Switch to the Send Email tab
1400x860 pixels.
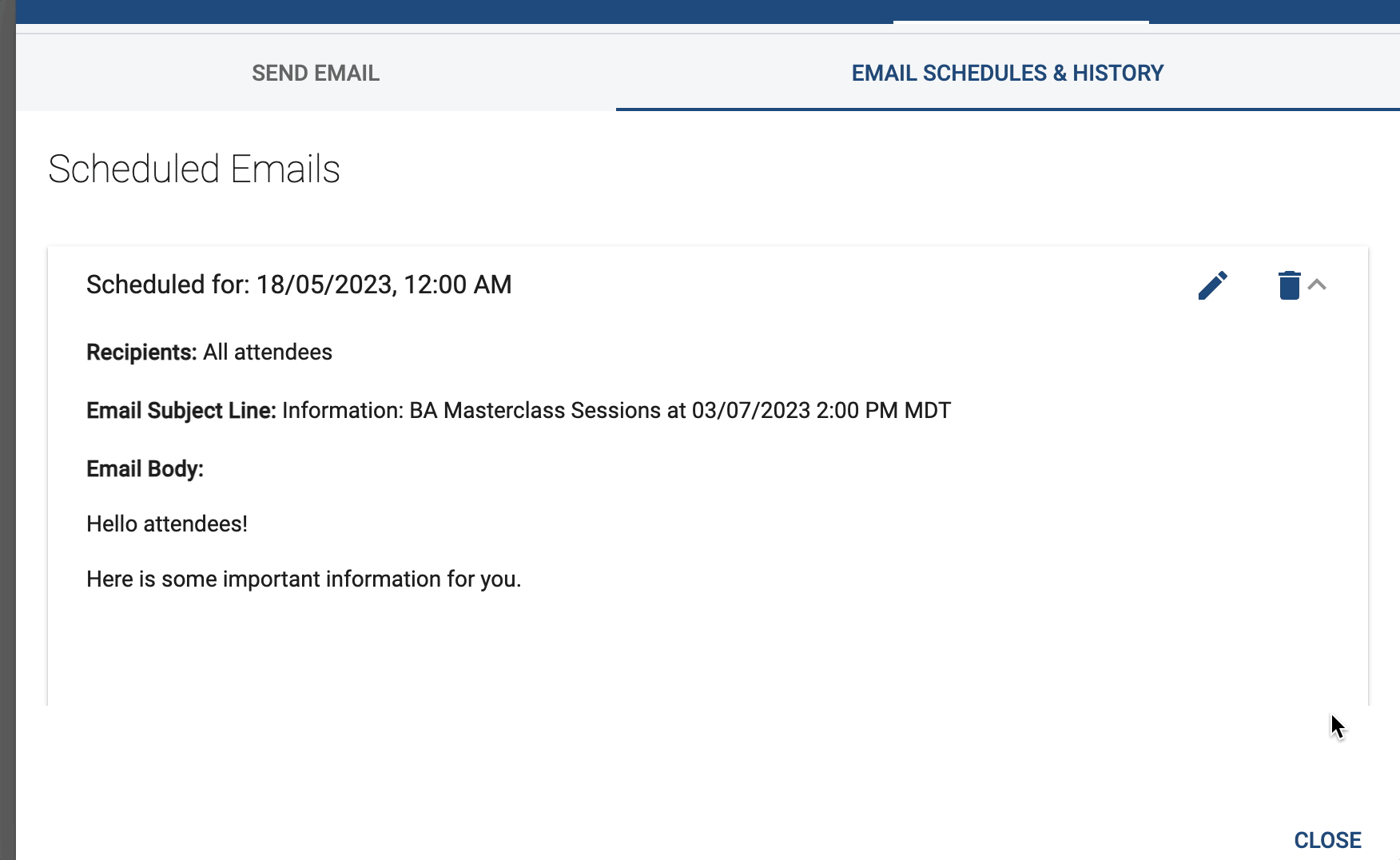[x=316, y=73]
